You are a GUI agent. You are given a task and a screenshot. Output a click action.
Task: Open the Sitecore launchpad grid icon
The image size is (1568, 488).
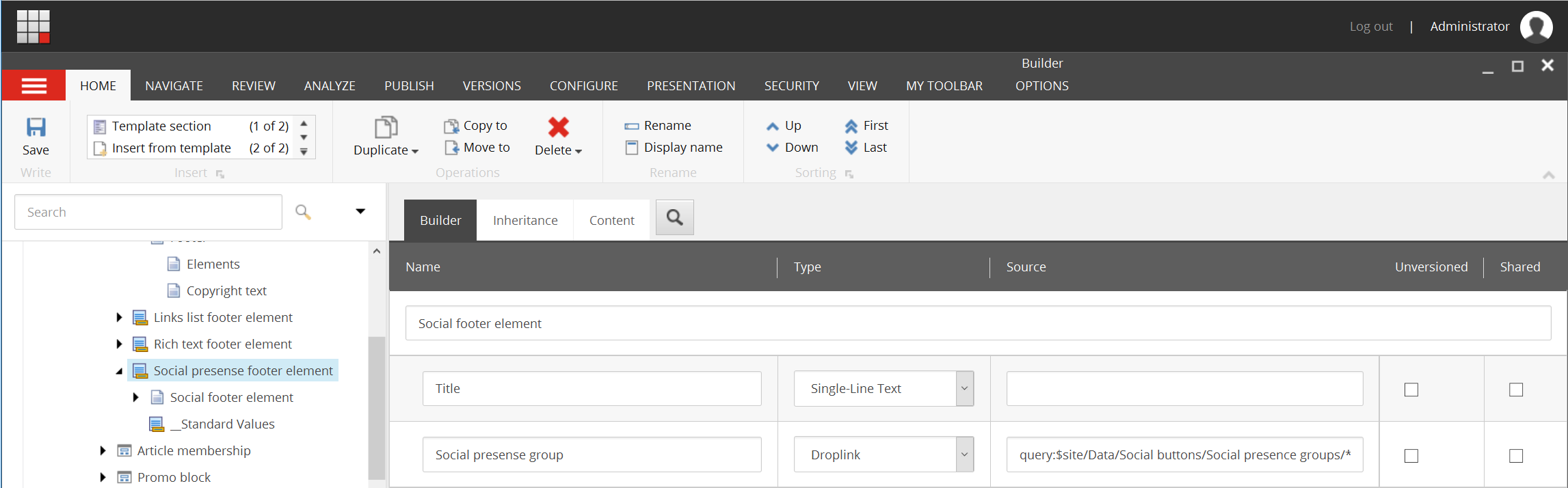pos(34,27)
